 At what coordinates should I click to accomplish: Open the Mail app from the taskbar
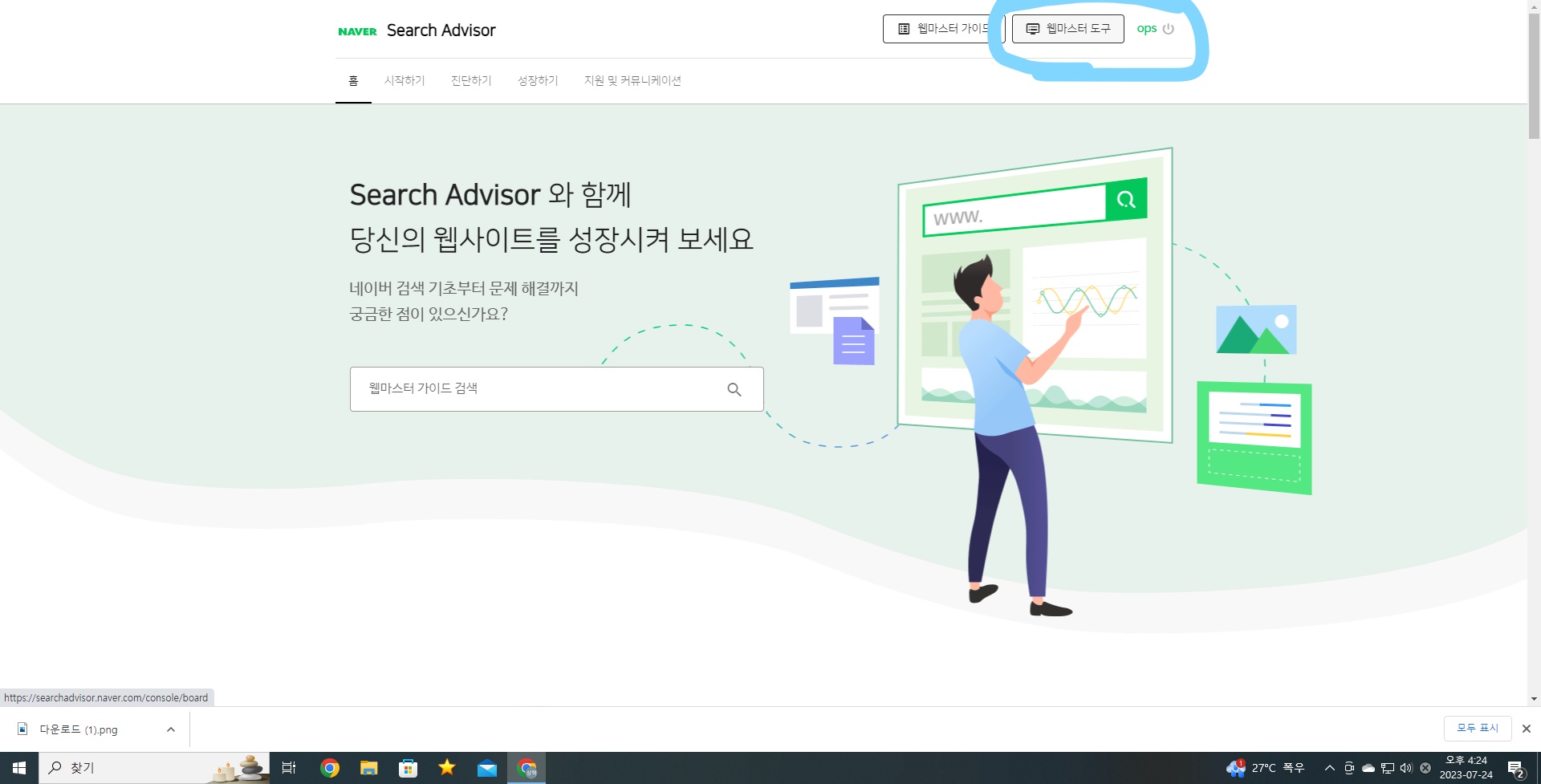click(x=487, y=768)
